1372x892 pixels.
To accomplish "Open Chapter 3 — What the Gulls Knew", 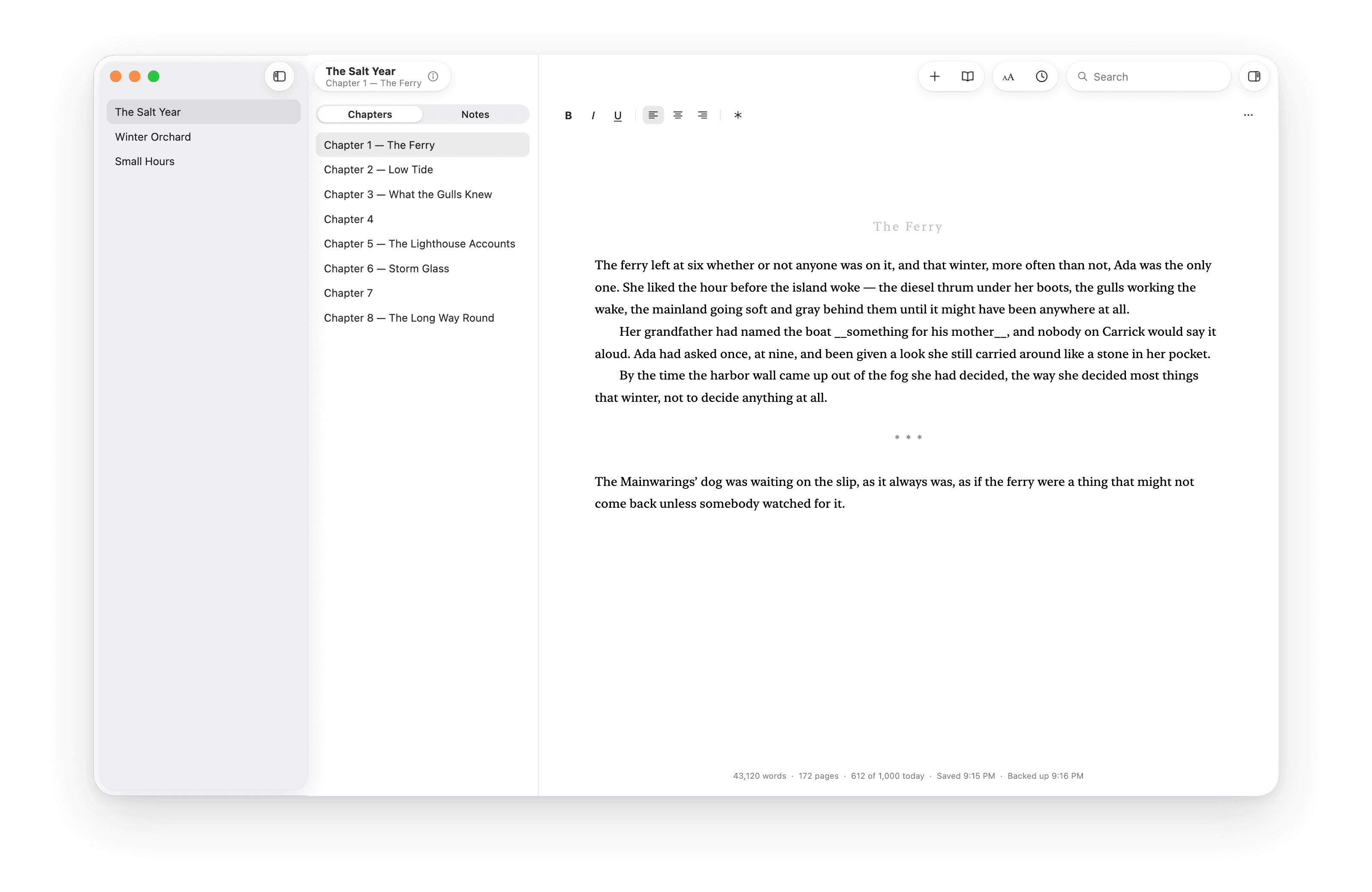I will [423, 194].
